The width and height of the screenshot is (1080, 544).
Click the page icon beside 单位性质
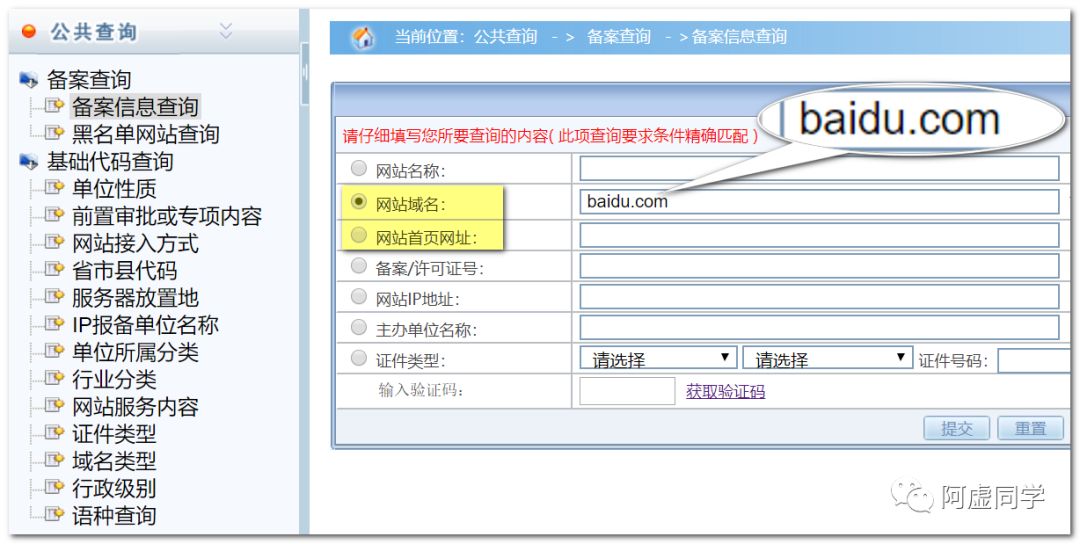click(55, 188)
